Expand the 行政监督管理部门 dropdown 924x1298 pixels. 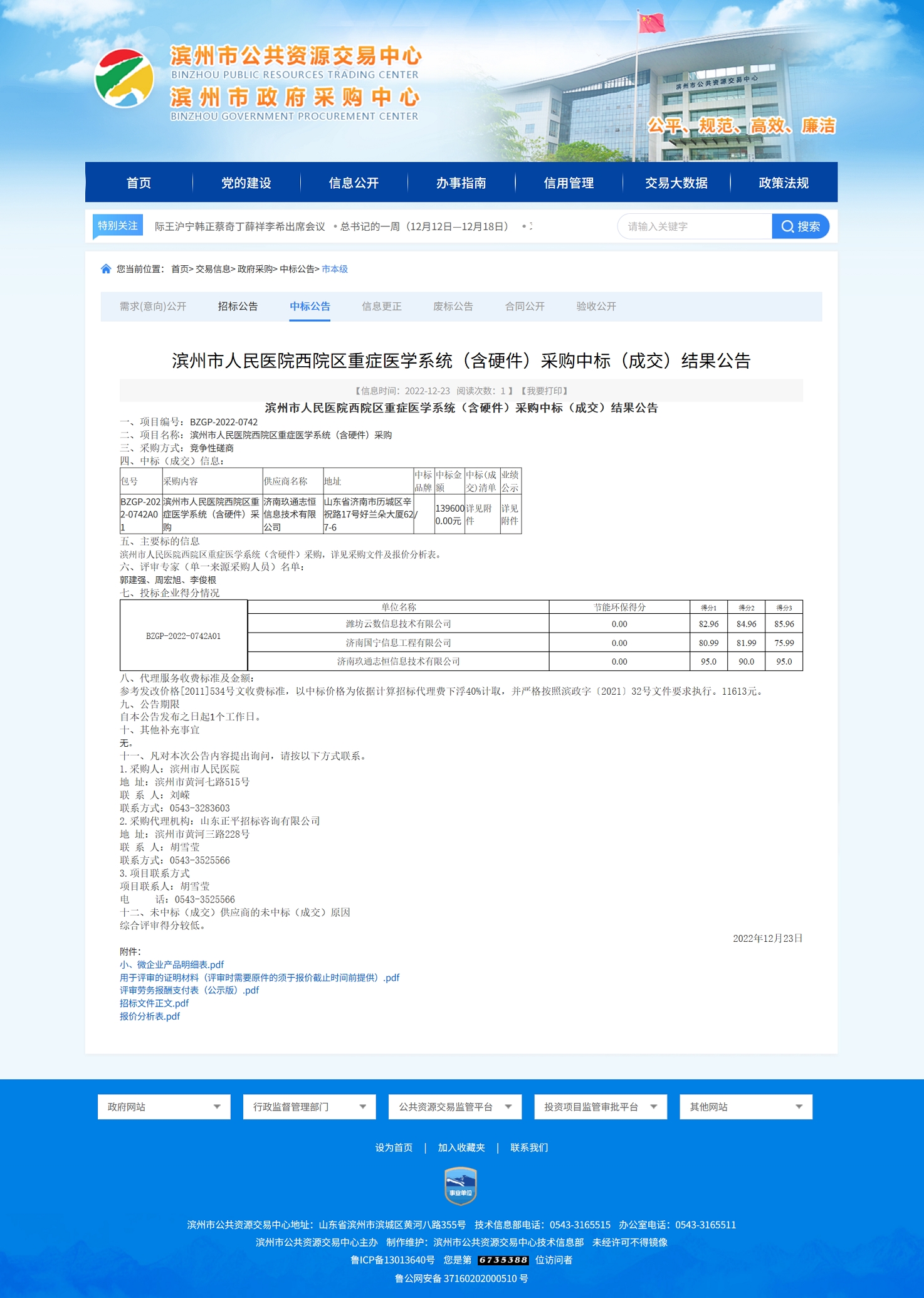click(309, 1107)
